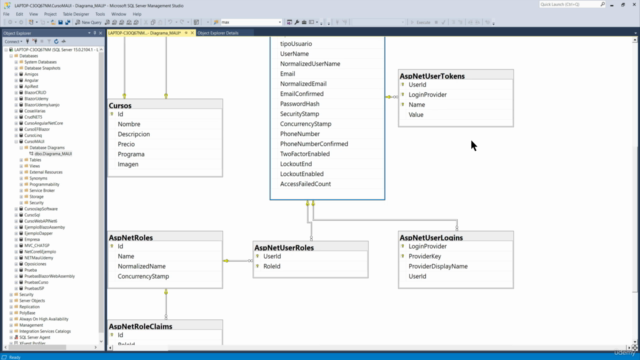Screen dimensions: 640x360
Task: Open the Table Designer menu
Action: pos(76,14)
